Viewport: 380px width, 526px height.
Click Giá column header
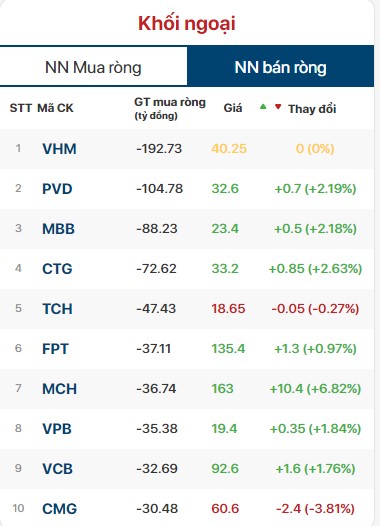(233, 108)
